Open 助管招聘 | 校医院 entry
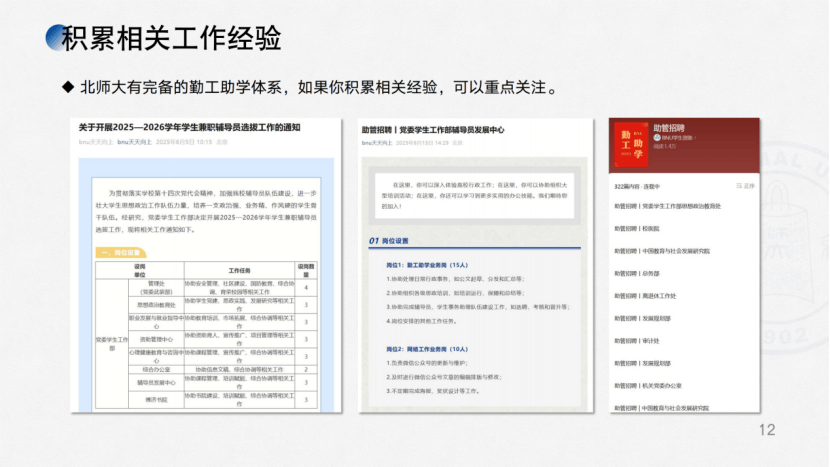This screenshot has height=467, width=830. pyautogui.click(x=636, y=228)
